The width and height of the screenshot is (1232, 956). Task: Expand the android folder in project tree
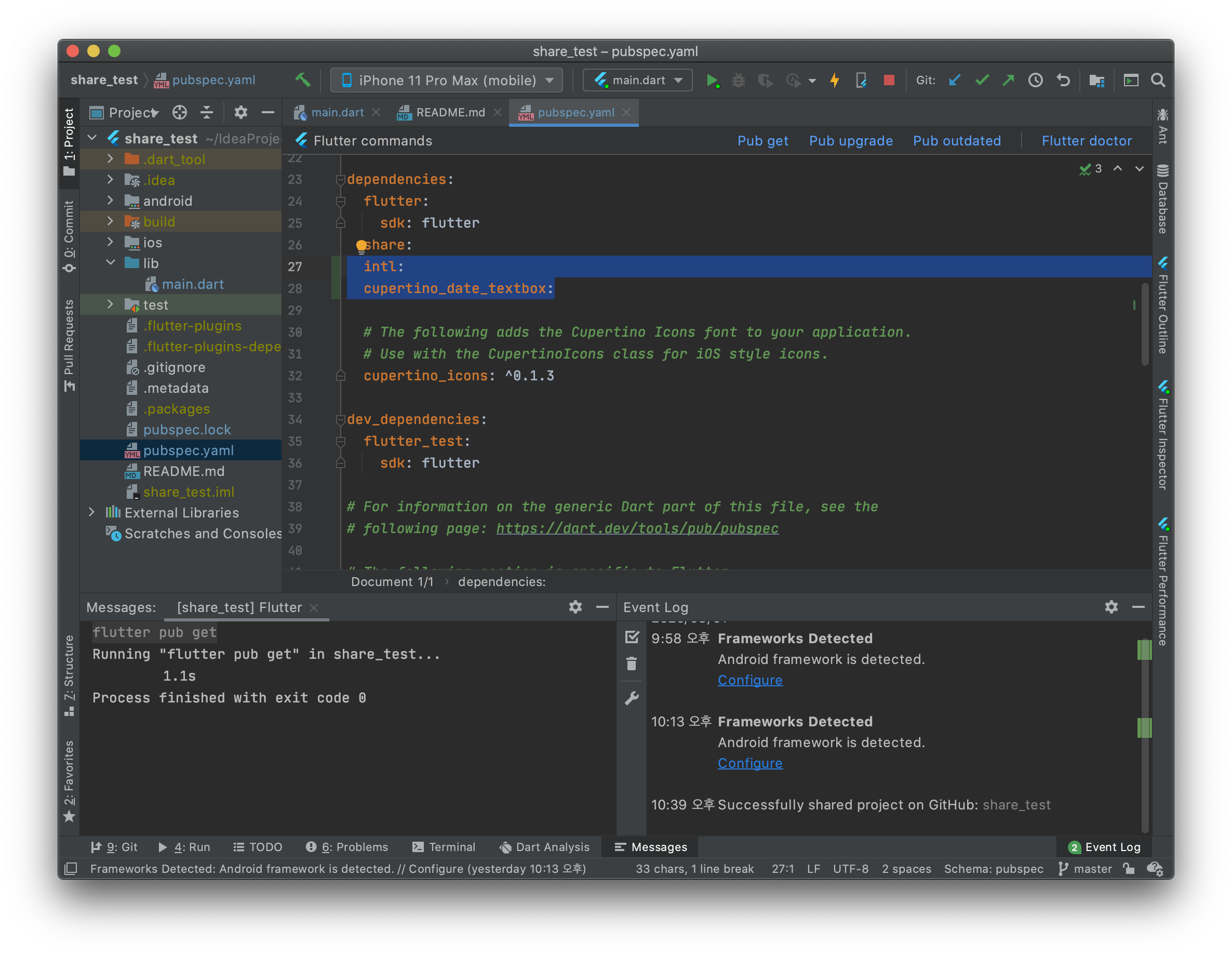pyautogui.click(x=111, y=201)
